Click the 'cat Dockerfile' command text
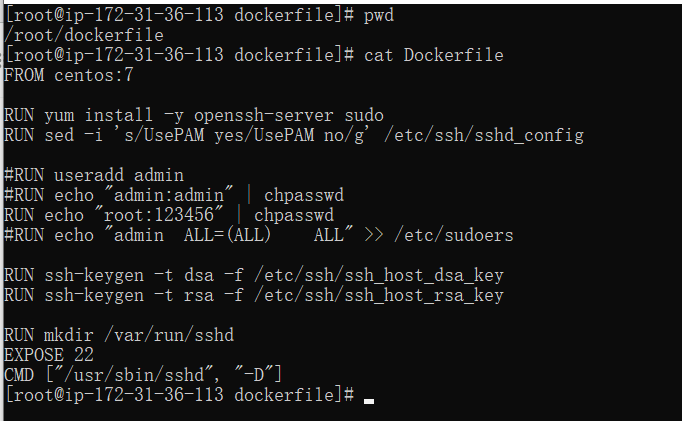 (x=434, y=55)
